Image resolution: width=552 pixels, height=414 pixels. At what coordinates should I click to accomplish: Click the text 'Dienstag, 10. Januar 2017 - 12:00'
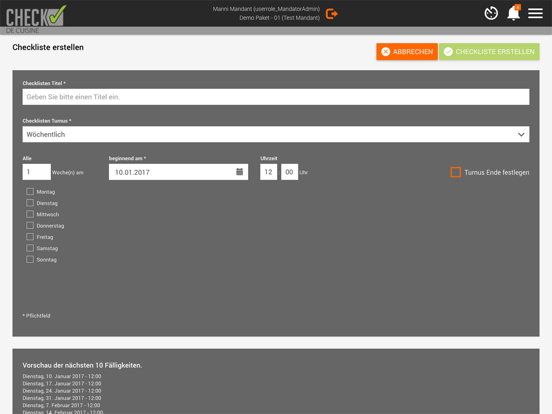point(62,376)
